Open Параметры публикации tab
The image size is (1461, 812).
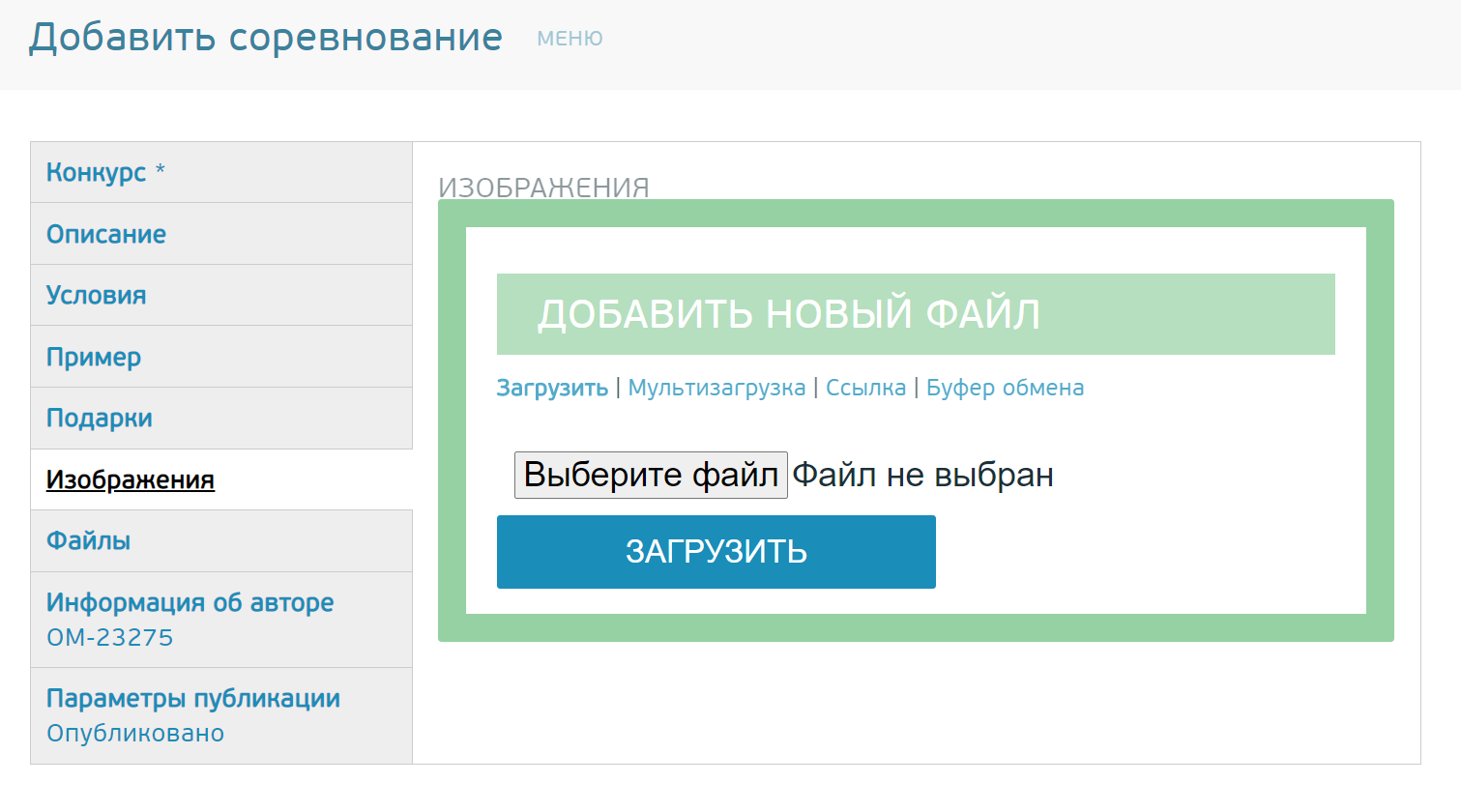[x=193, y=699]
